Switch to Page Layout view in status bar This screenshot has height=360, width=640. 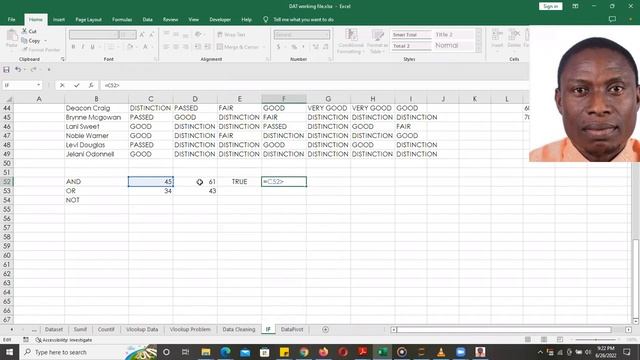[544, 340]
